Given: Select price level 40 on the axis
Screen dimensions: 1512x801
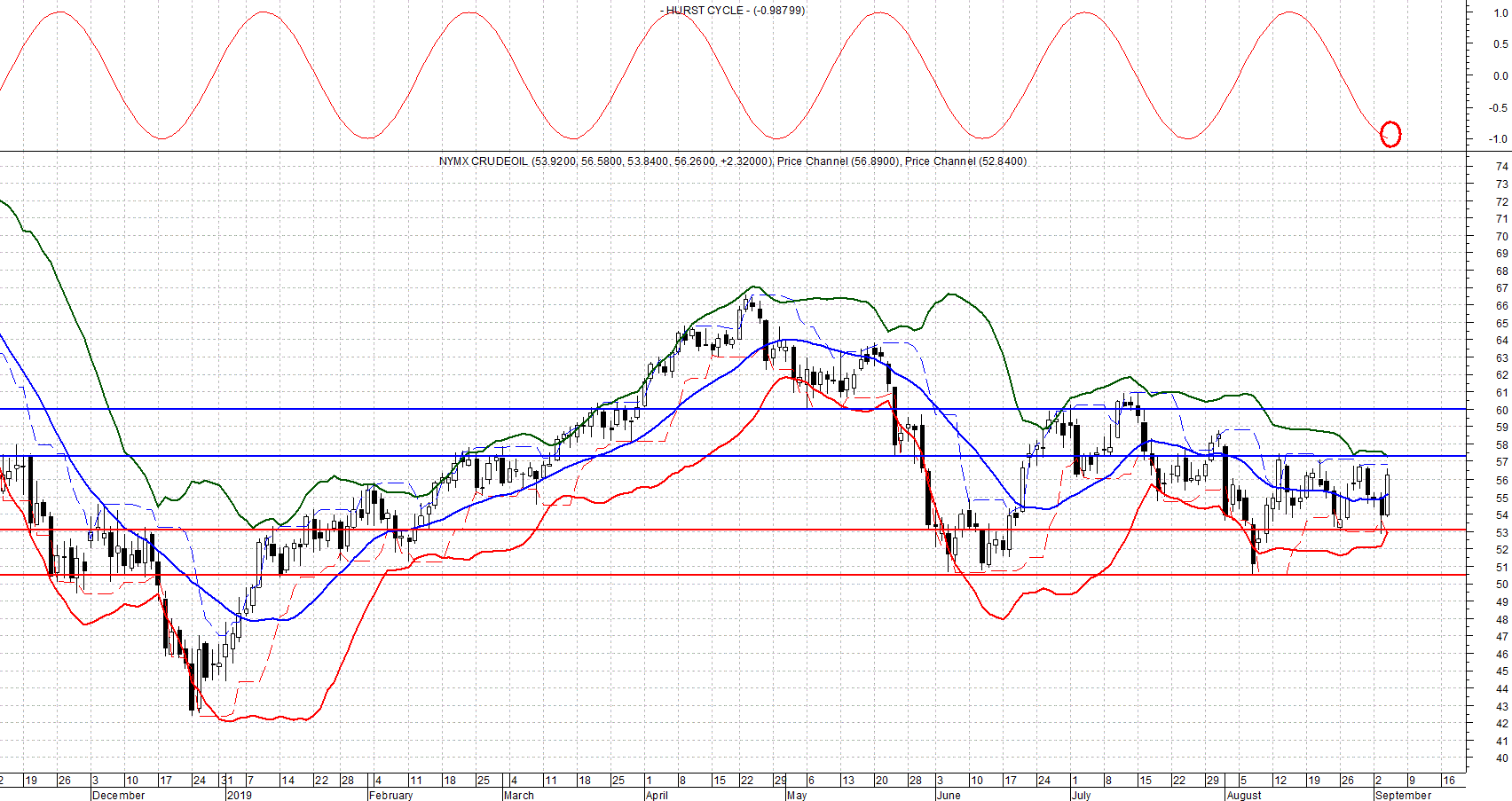Looking at the screenshot, I should coord(1502,758).
